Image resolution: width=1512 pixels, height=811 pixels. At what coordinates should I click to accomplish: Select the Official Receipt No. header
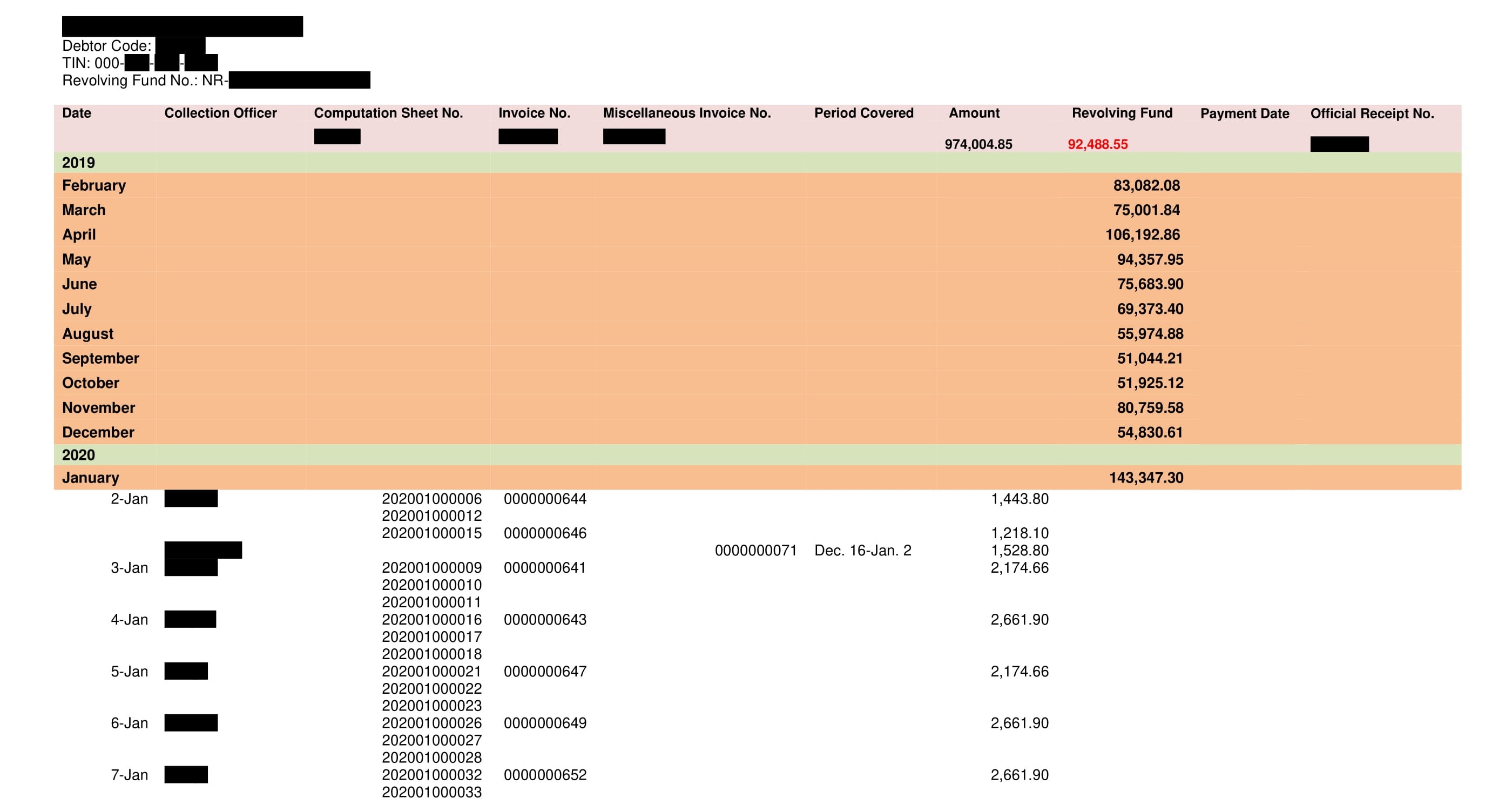[x=1372, y=113]
